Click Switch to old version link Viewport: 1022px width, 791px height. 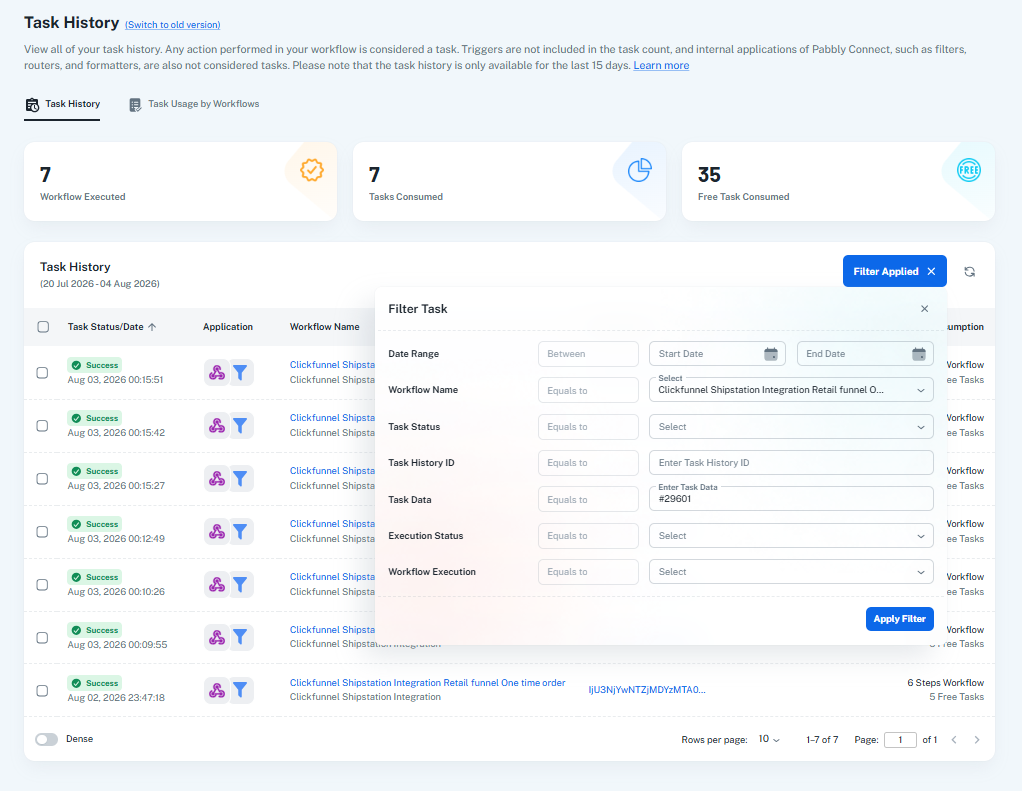pos(173,25)
